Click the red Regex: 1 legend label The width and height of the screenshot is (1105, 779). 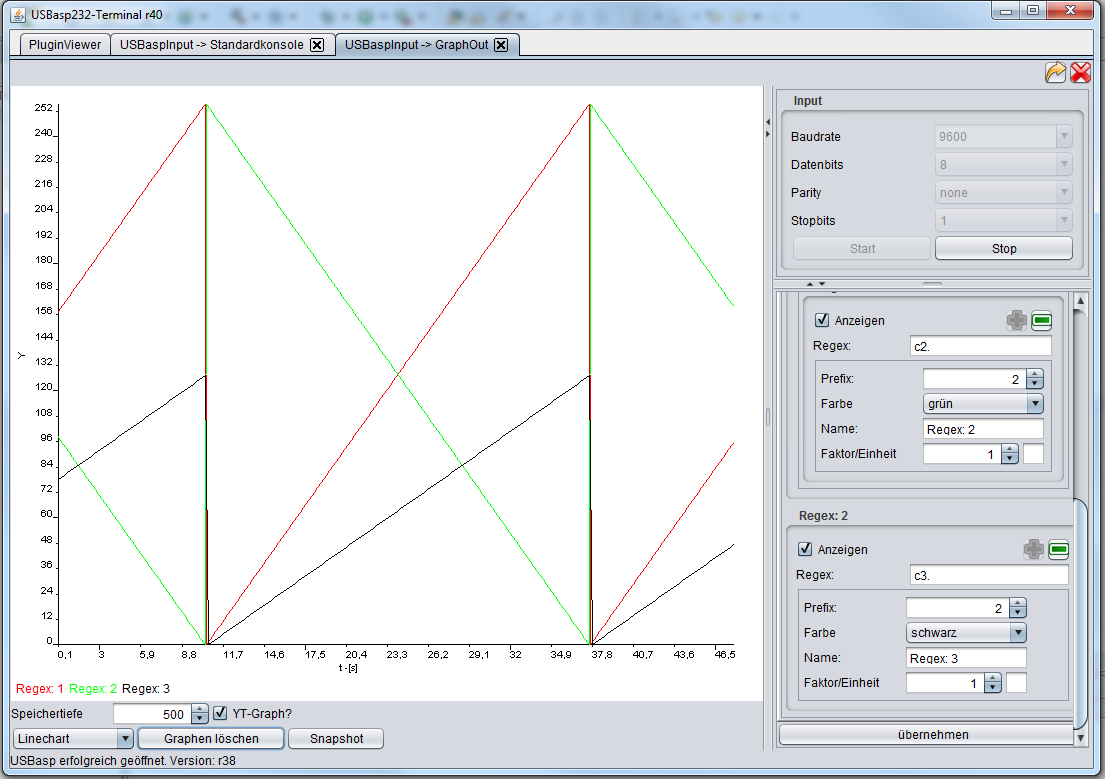39,689
